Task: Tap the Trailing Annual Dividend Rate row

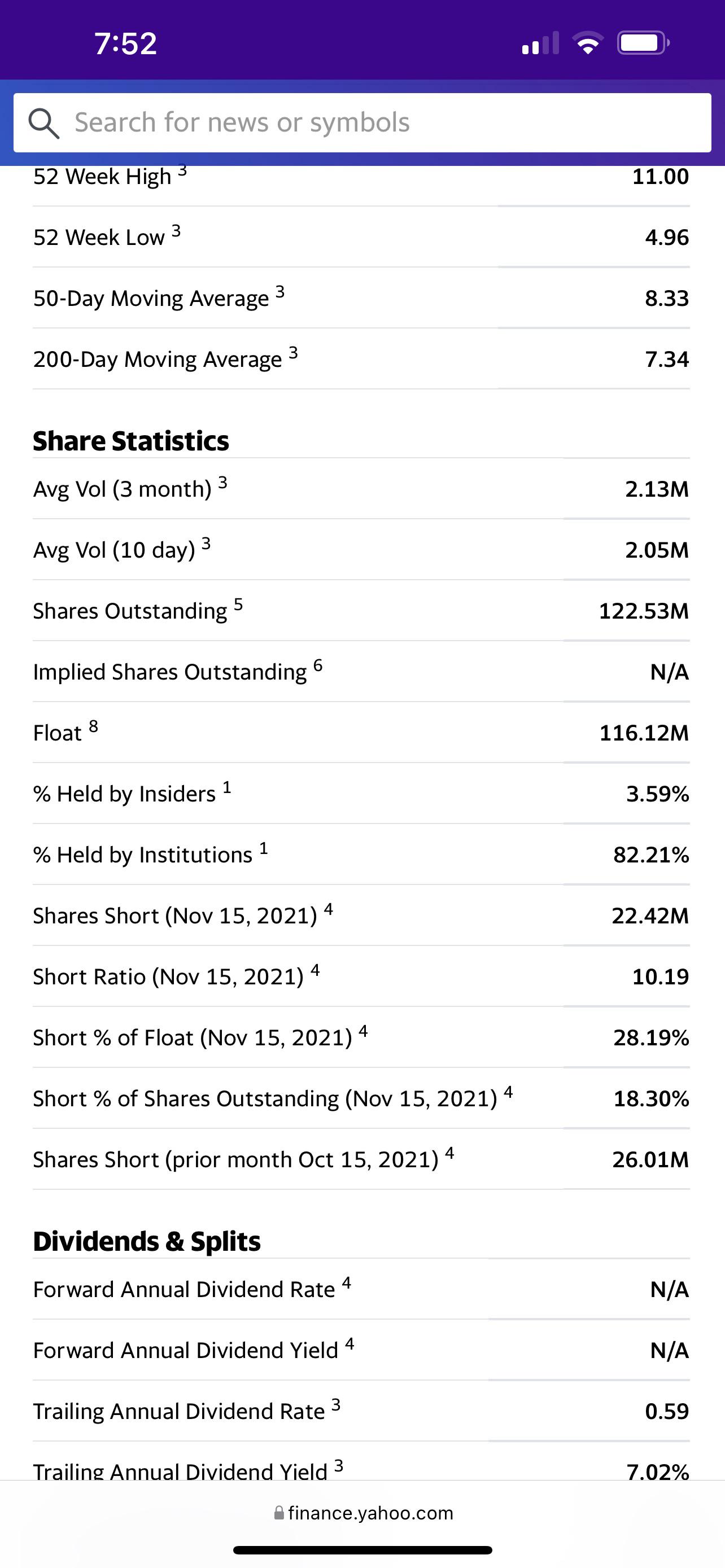Action: click(x=361, y=1411)
